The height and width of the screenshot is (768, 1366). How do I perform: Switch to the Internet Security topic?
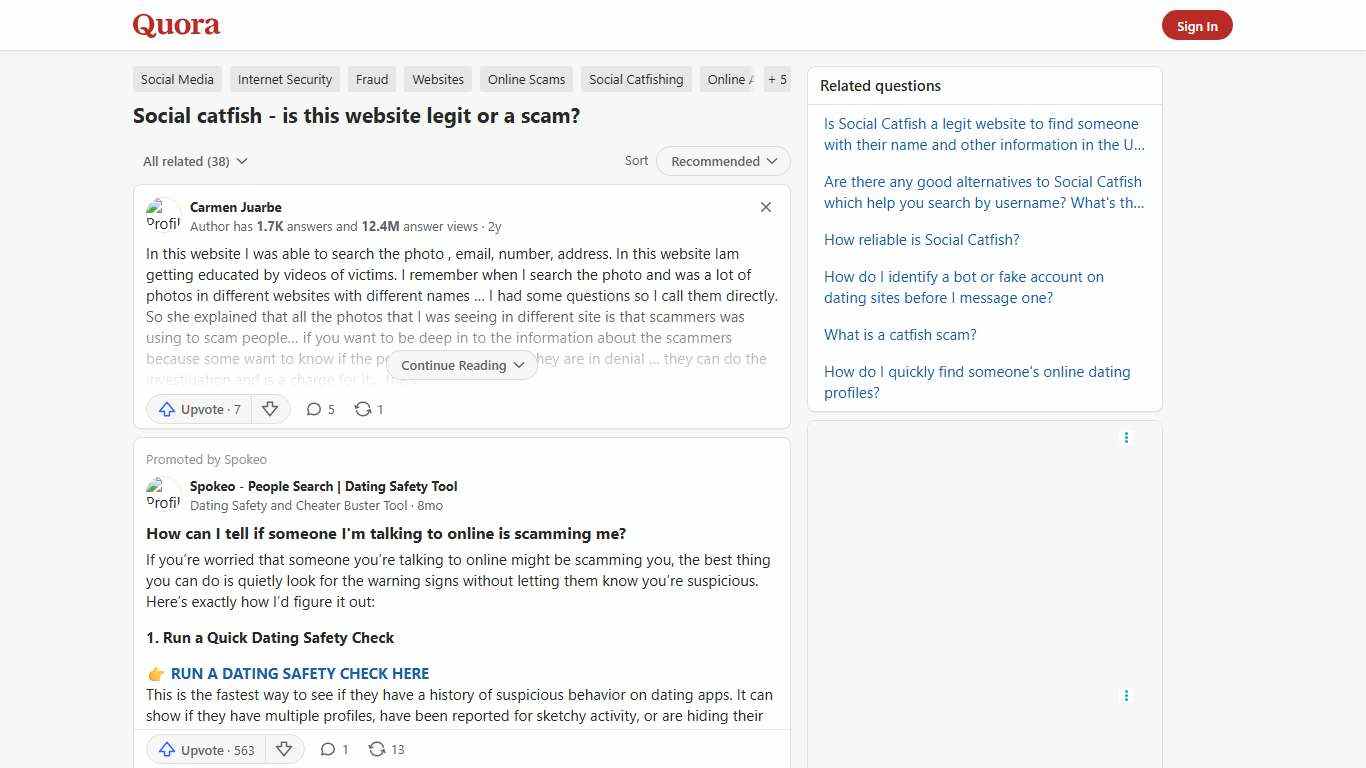pos(284,79)
